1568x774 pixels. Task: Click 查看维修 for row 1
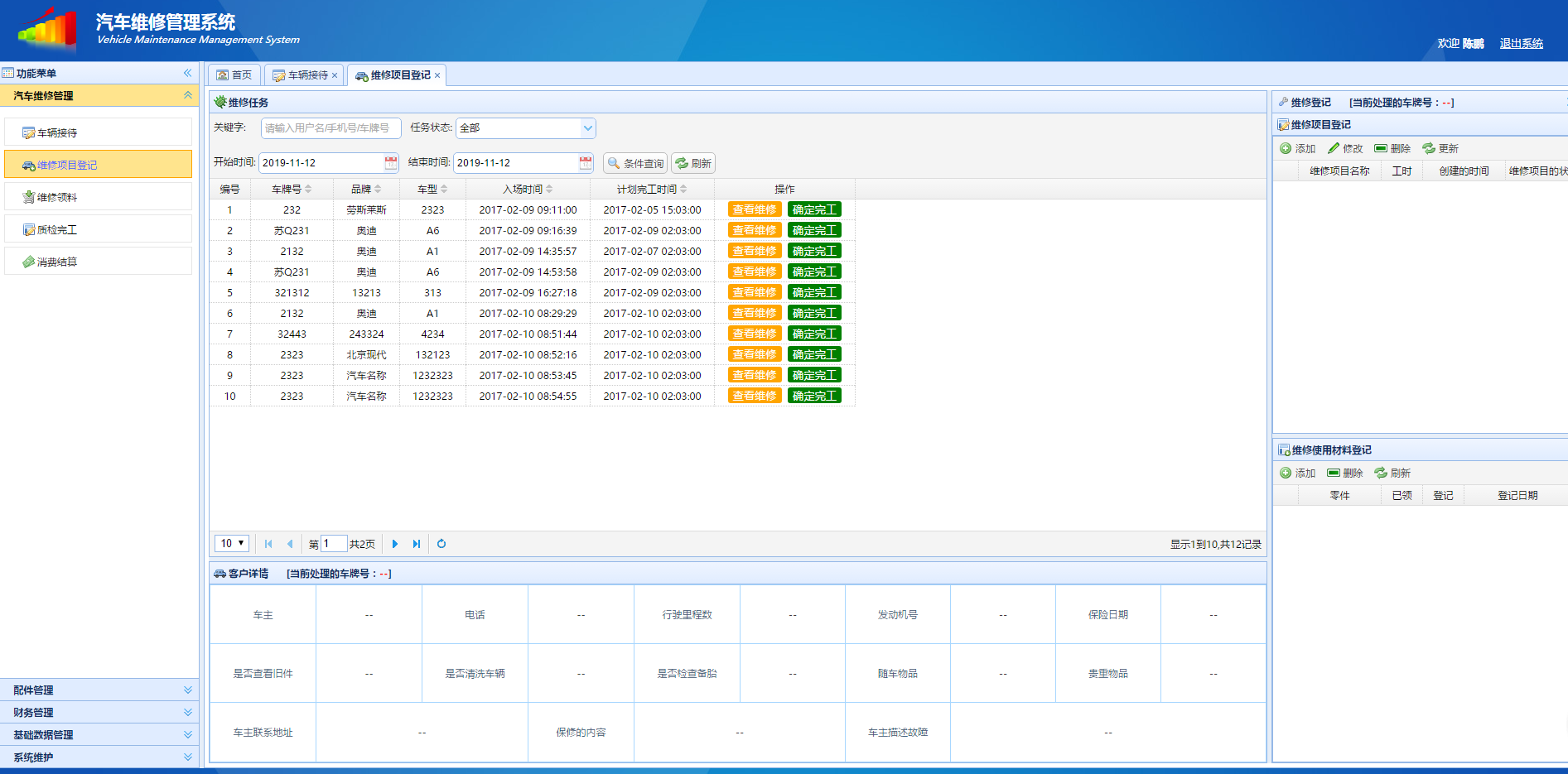coord(755,209)
